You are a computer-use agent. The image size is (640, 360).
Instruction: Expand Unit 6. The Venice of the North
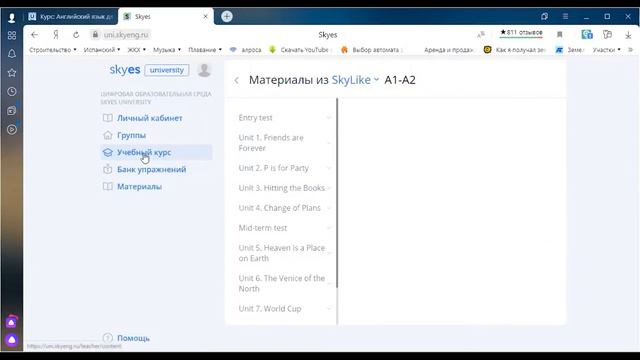(x=284, y=283)
